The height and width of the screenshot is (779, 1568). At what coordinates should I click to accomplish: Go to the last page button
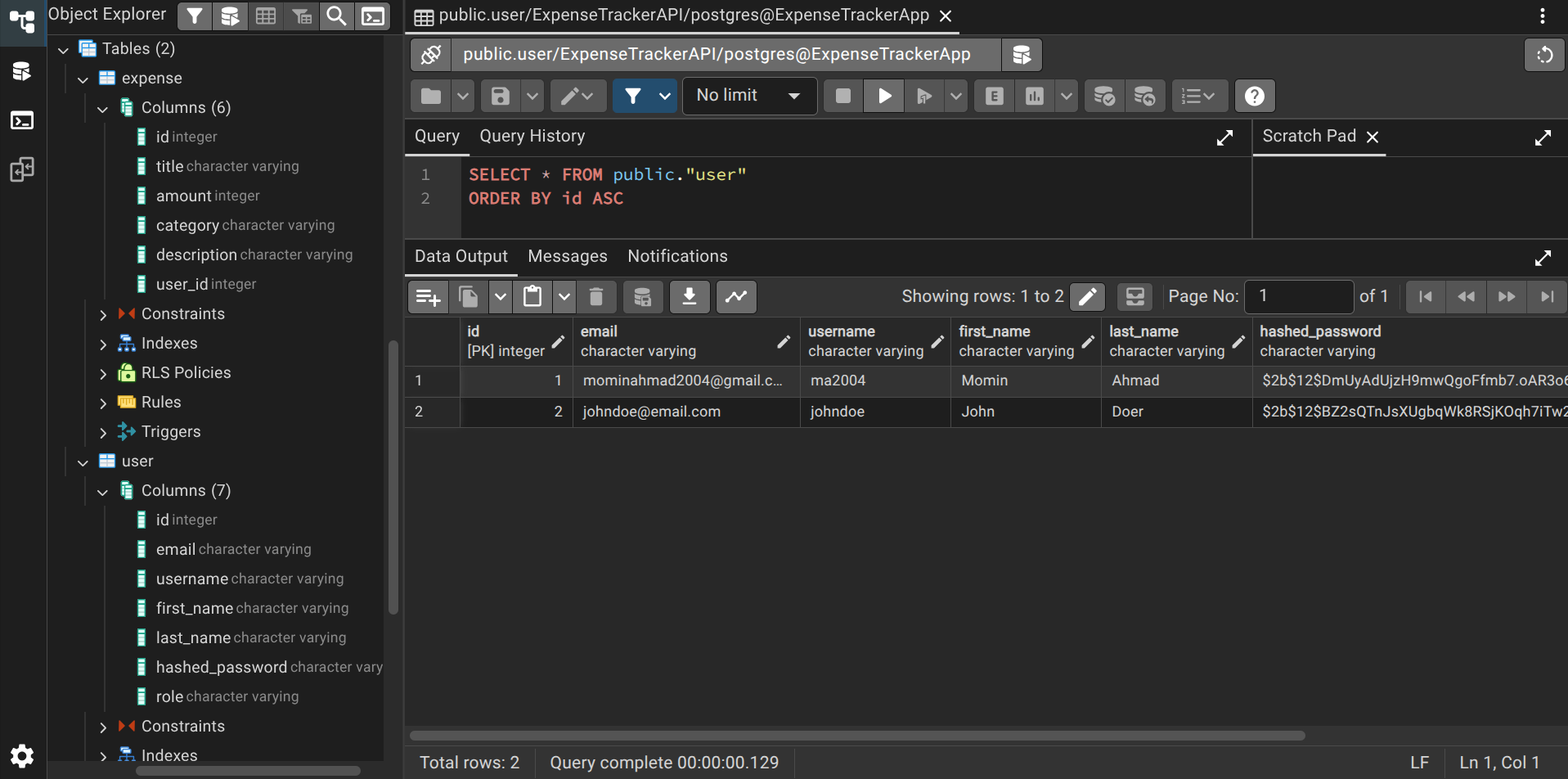point(1547,296)
